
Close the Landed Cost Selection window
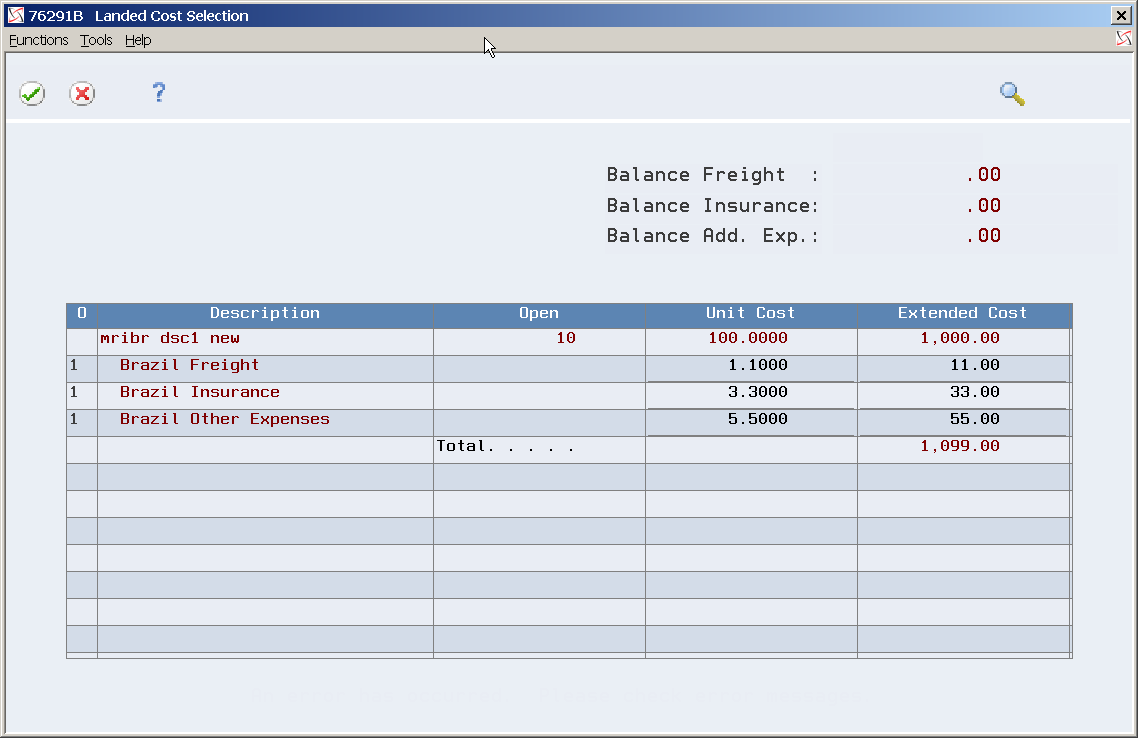[x=1121, y=15]
